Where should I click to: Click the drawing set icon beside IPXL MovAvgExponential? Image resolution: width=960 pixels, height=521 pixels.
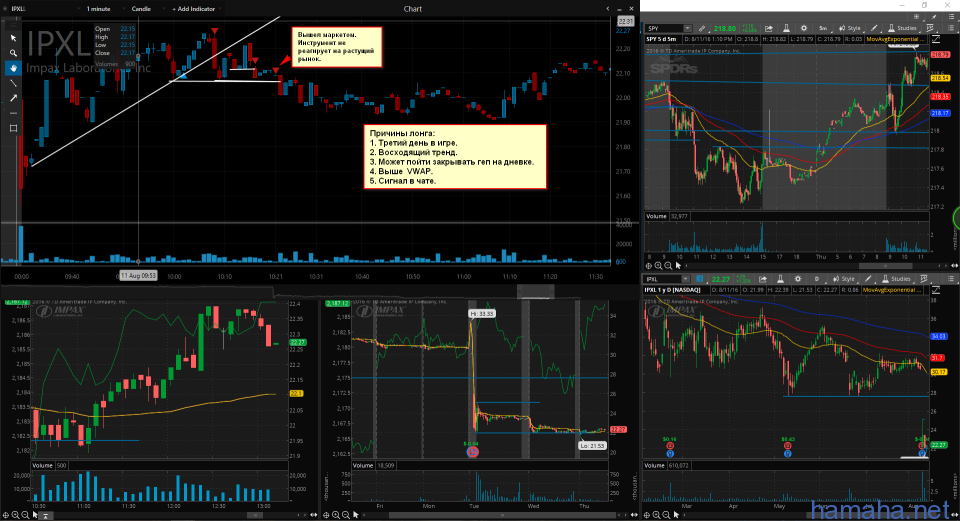coord(936,290)
